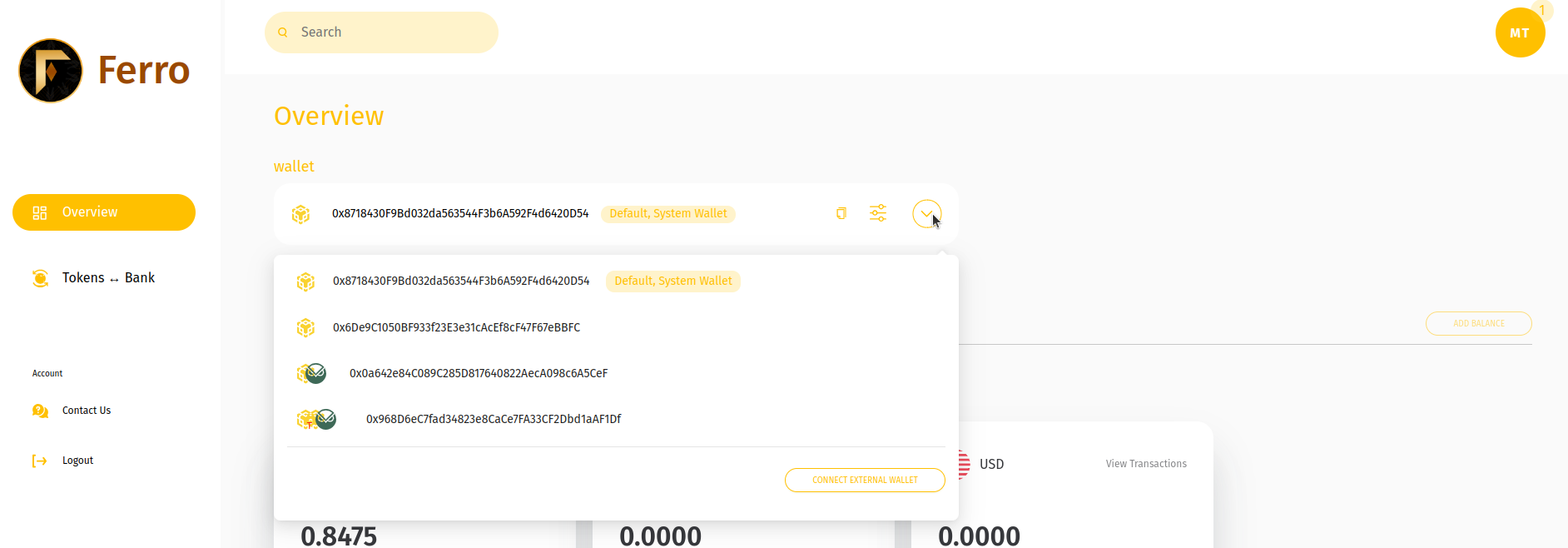Click the Overview grid icon in sidebar
1568x548 pixels.
pos(40,212)
